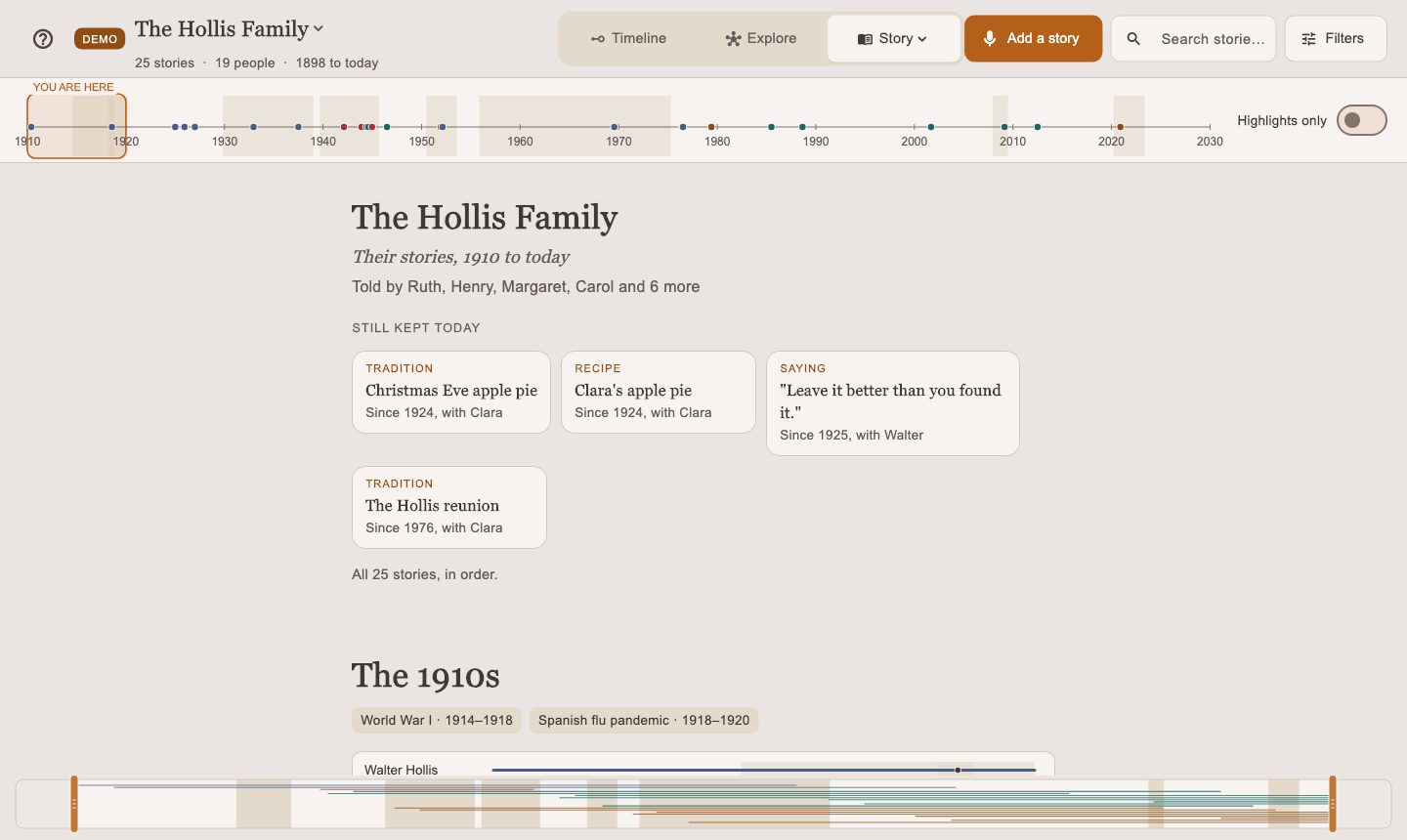Click the "YOU ARE HERE" timeline label
Screen dimensions: 1407x840
(x=73, y=87)
